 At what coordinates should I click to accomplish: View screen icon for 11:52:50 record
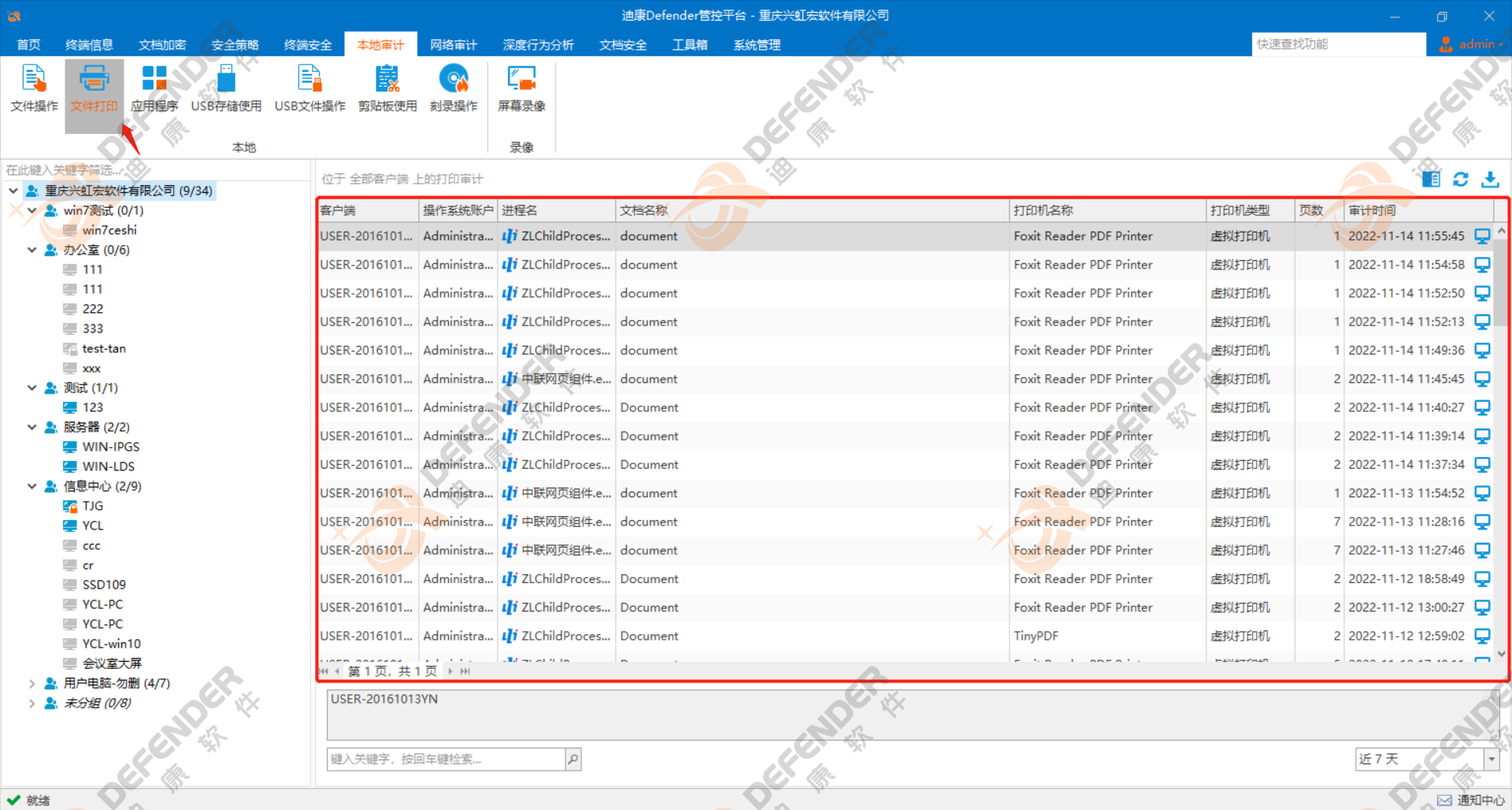(x=1482, y=293)
